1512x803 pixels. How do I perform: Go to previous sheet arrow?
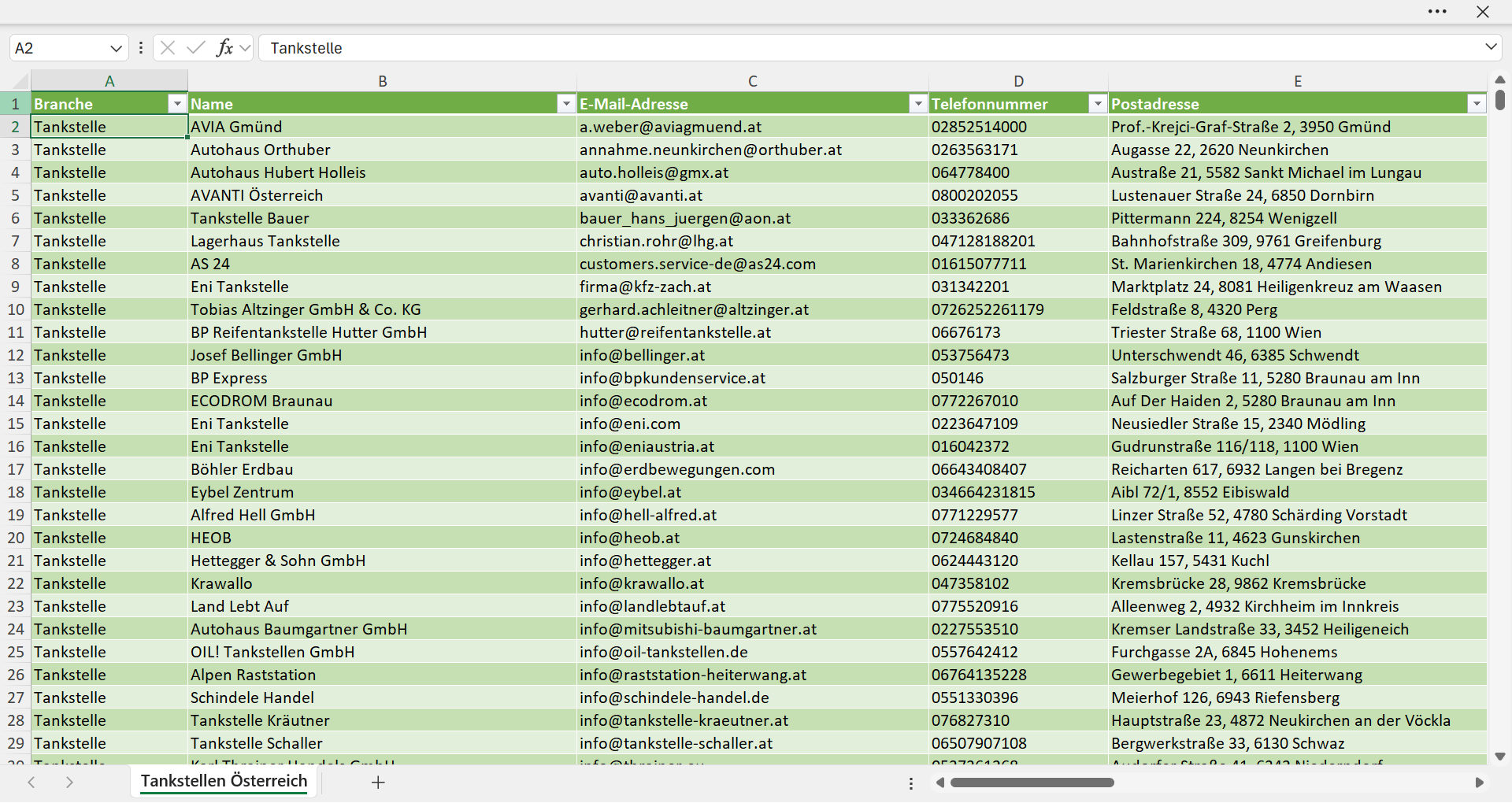pos(31,782)
